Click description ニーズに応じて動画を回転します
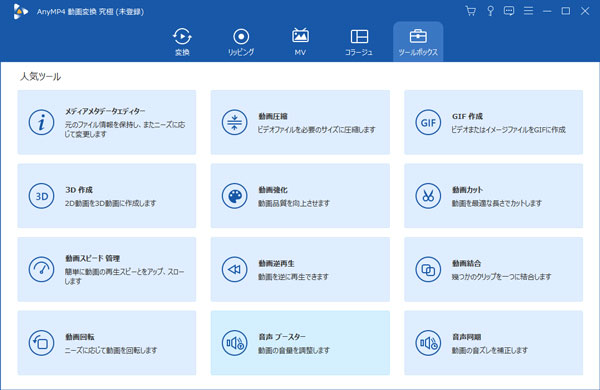 [111, 350]
